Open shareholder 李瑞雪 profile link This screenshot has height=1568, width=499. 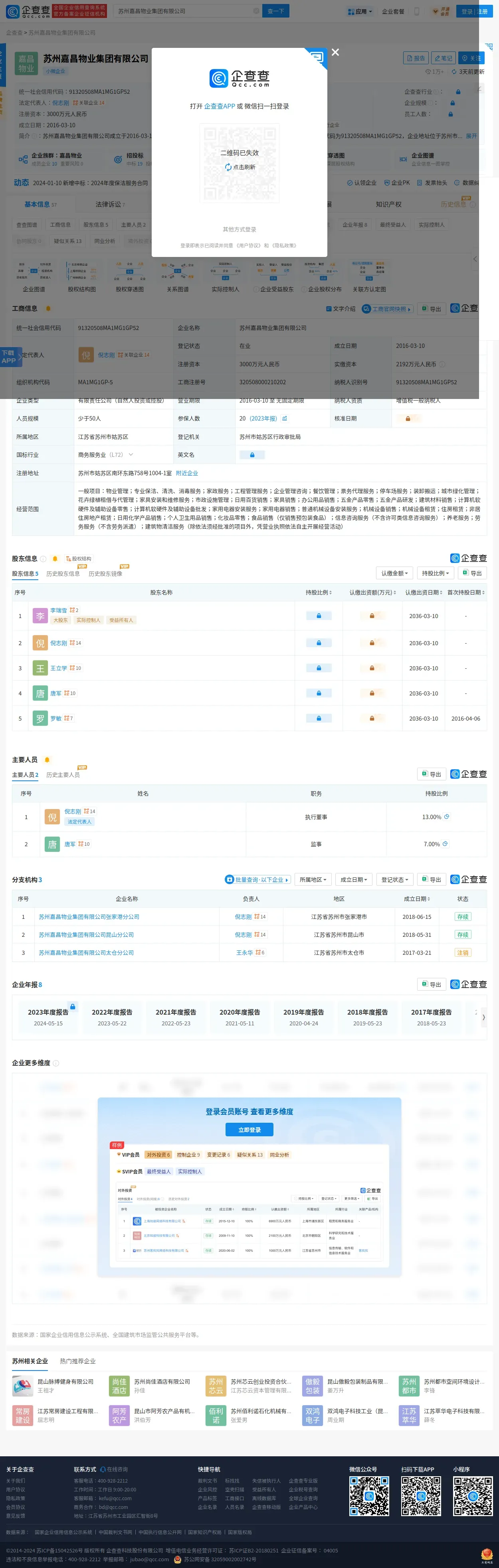pos(59,610)
